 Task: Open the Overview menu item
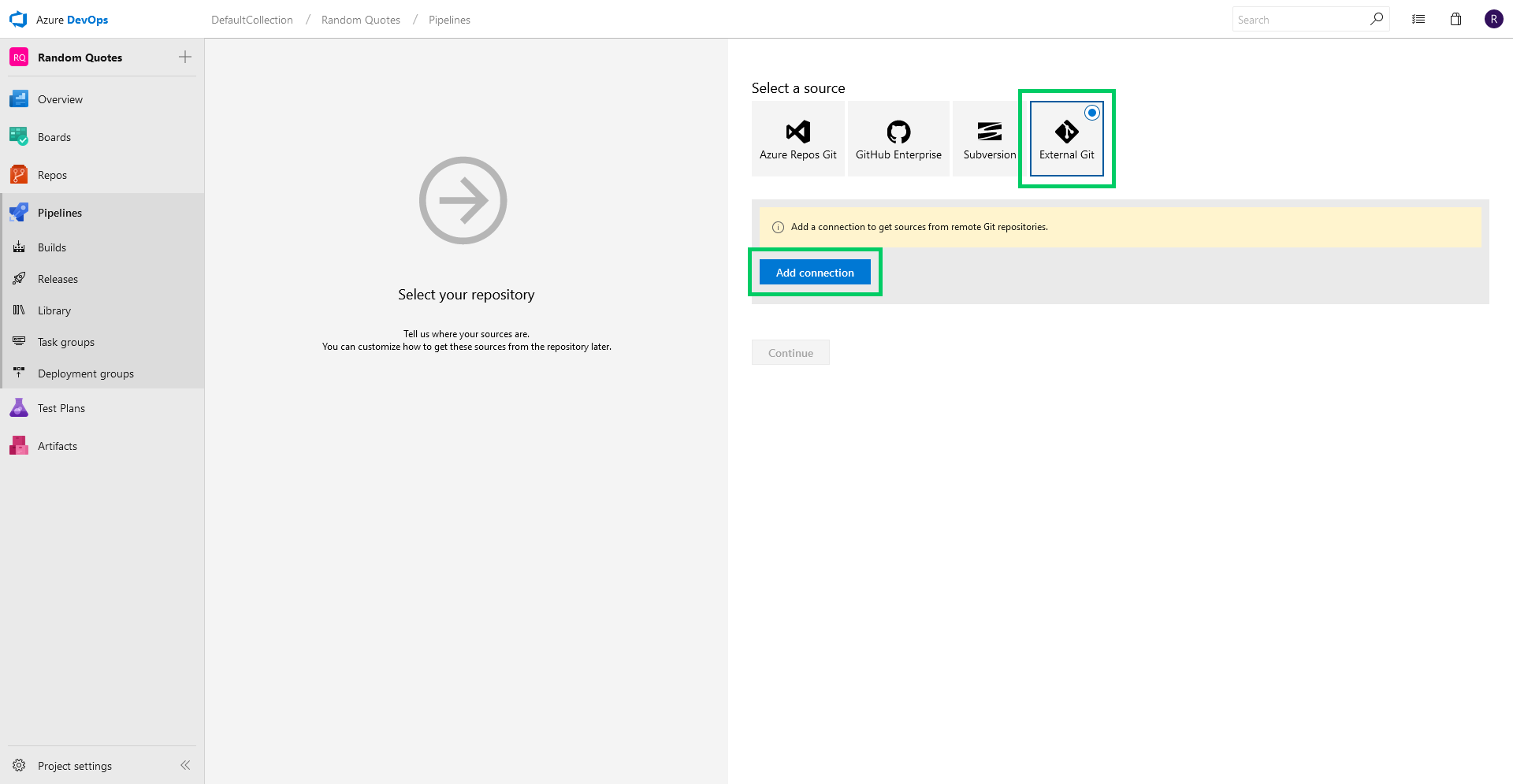click(x=102, y=99)
